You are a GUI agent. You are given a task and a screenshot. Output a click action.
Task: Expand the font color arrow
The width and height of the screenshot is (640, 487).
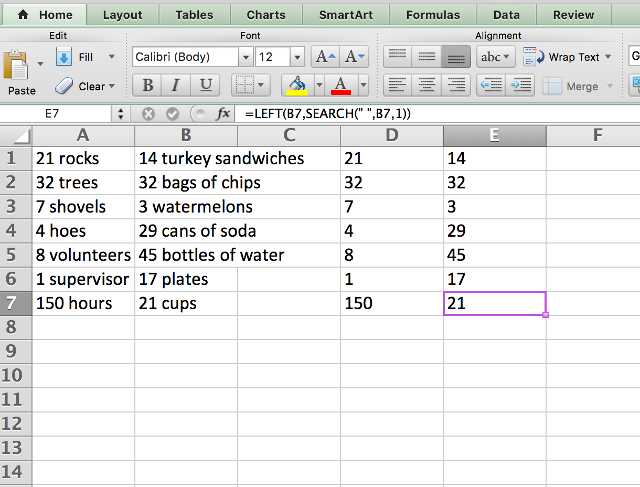[x=363, y=85]
